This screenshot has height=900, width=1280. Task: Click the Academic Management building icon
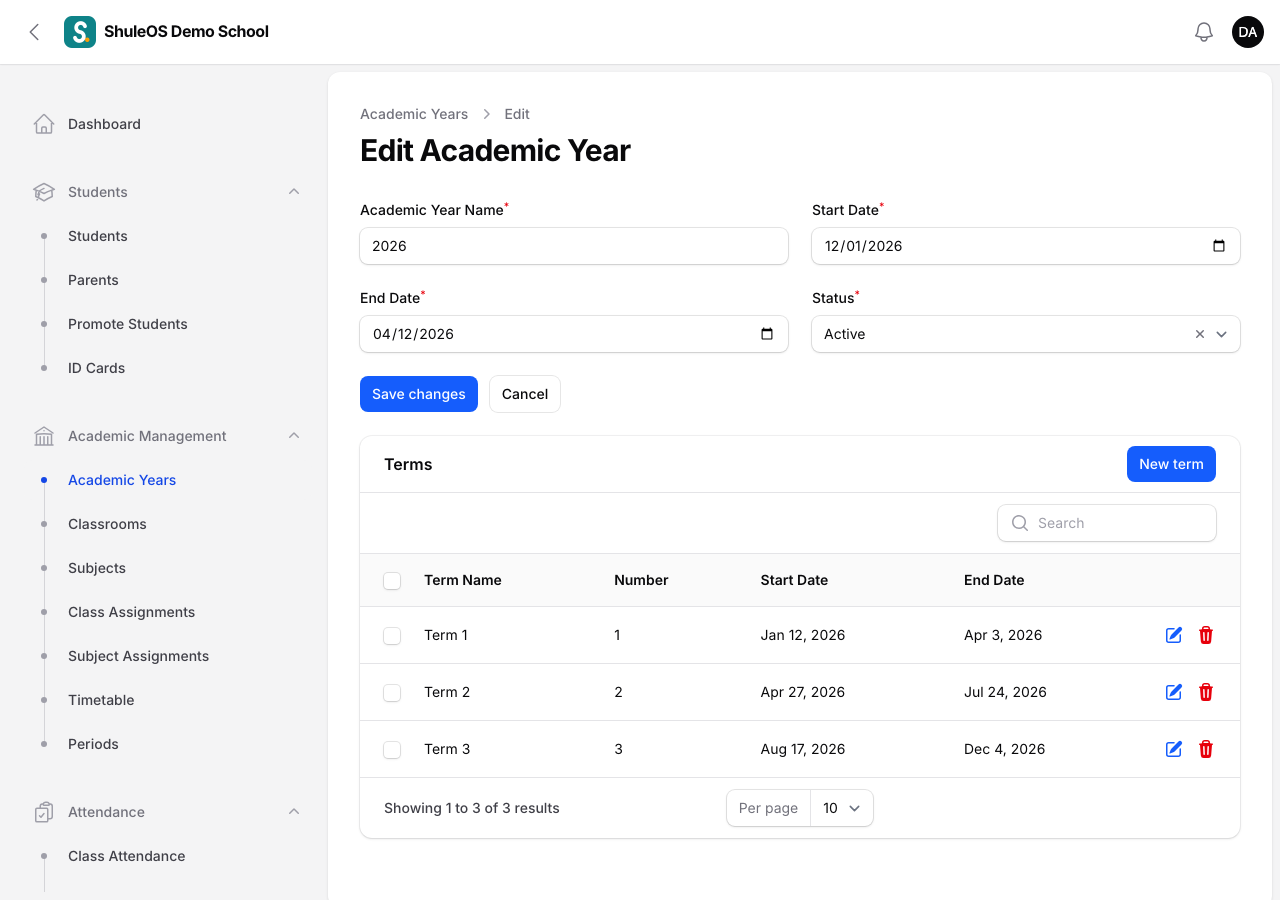pos(44,436)
